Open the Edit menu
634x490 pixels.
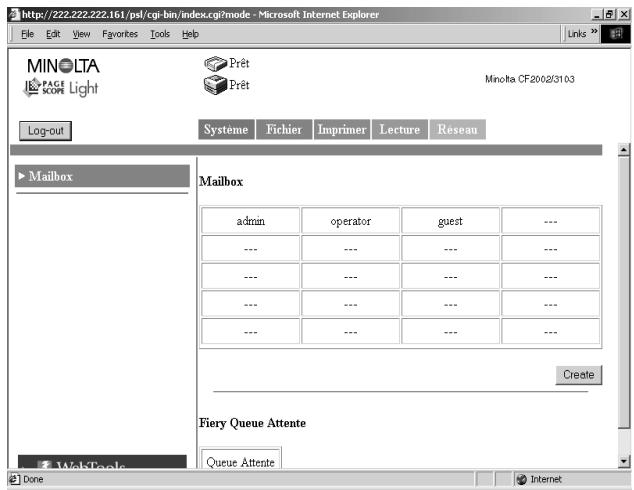53,34
